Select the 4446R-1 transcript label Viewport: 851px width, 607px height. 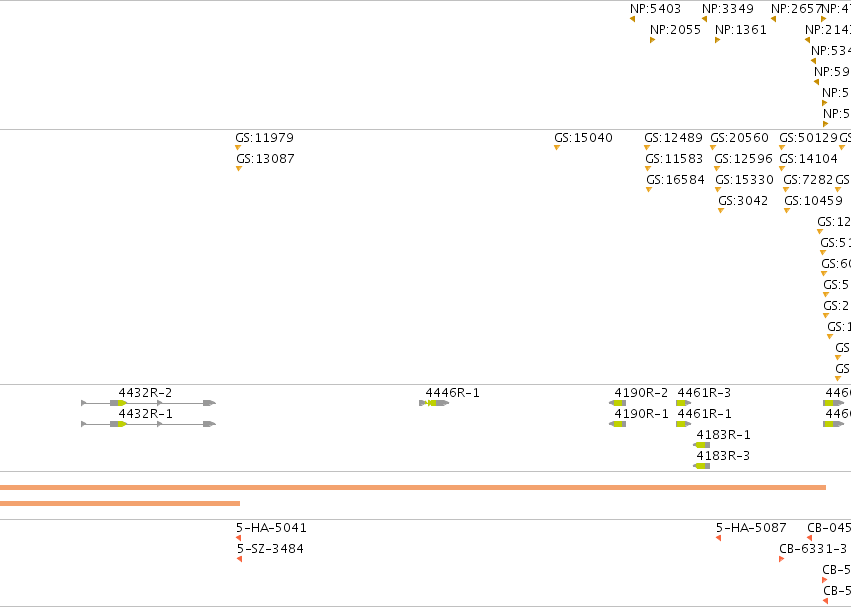tap(453, 393)
